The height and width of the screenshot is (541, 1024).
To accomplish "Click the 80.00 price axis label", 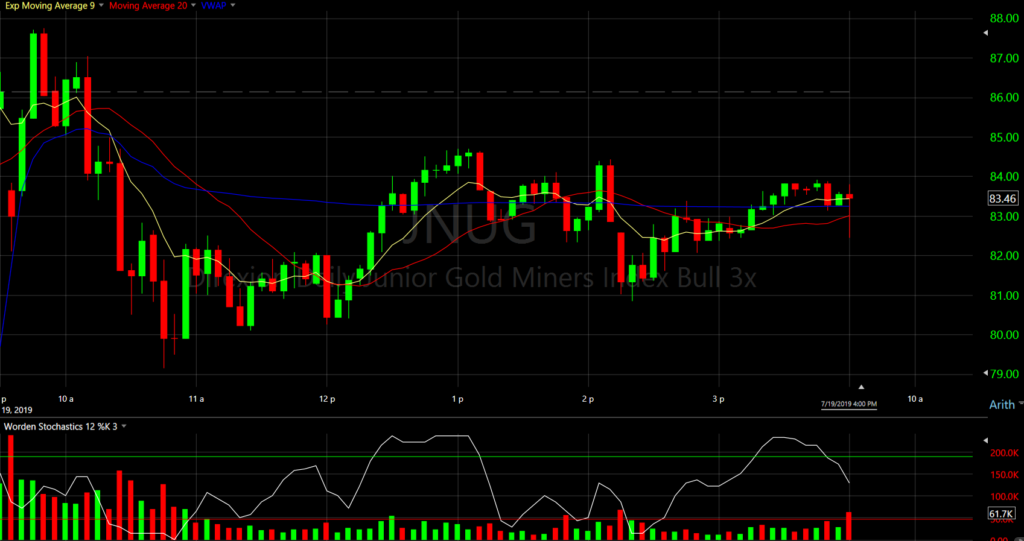I will [1002, 335].
